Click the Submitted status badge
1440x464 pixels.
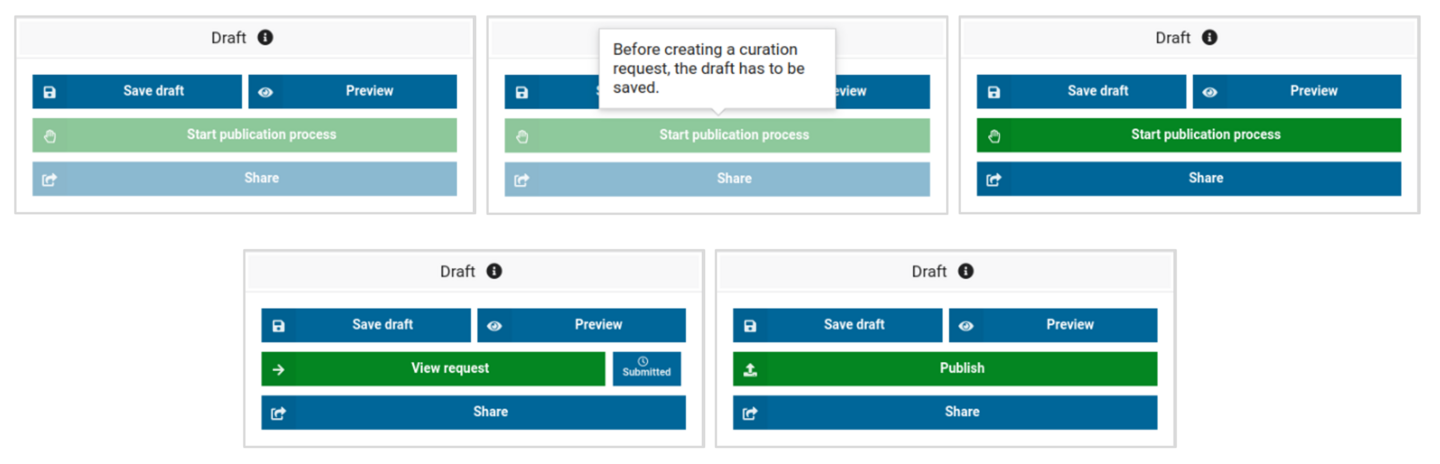pos(646,369)
